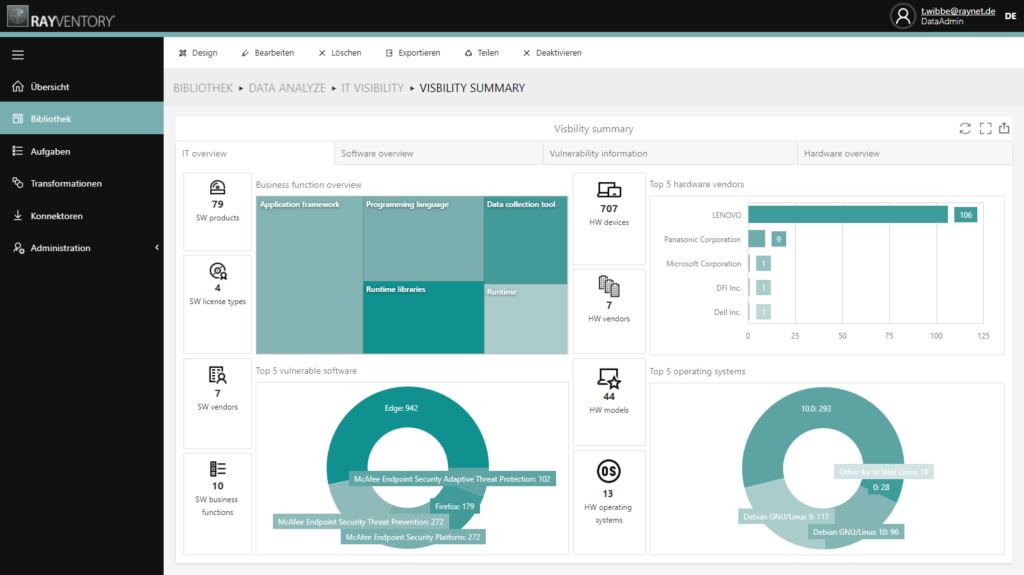Screen dimensions: 1024x575
Task: Select the Runtime libraries treemap tile
Action: [424, 318]
